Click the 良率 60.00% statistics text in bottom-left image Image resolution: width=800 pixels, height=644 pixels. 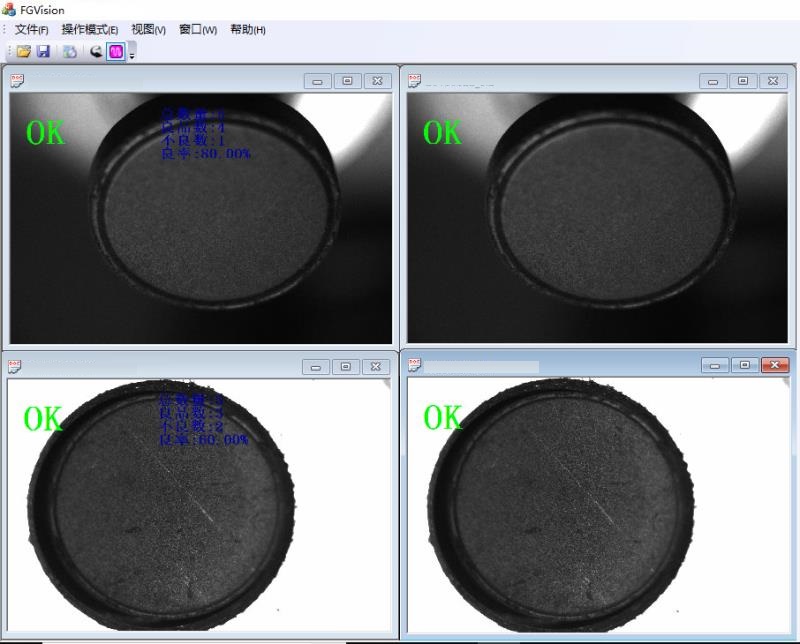[204, 440]
